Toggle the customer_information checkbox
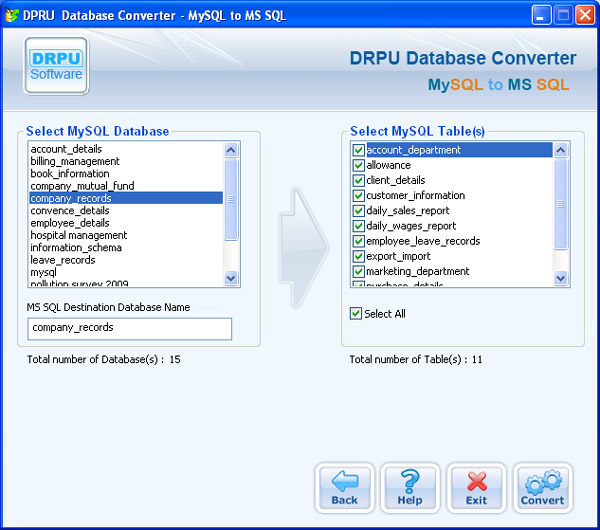Image resolution: width=600 pixels, height=530 pixels. click(x=359, y=196)
